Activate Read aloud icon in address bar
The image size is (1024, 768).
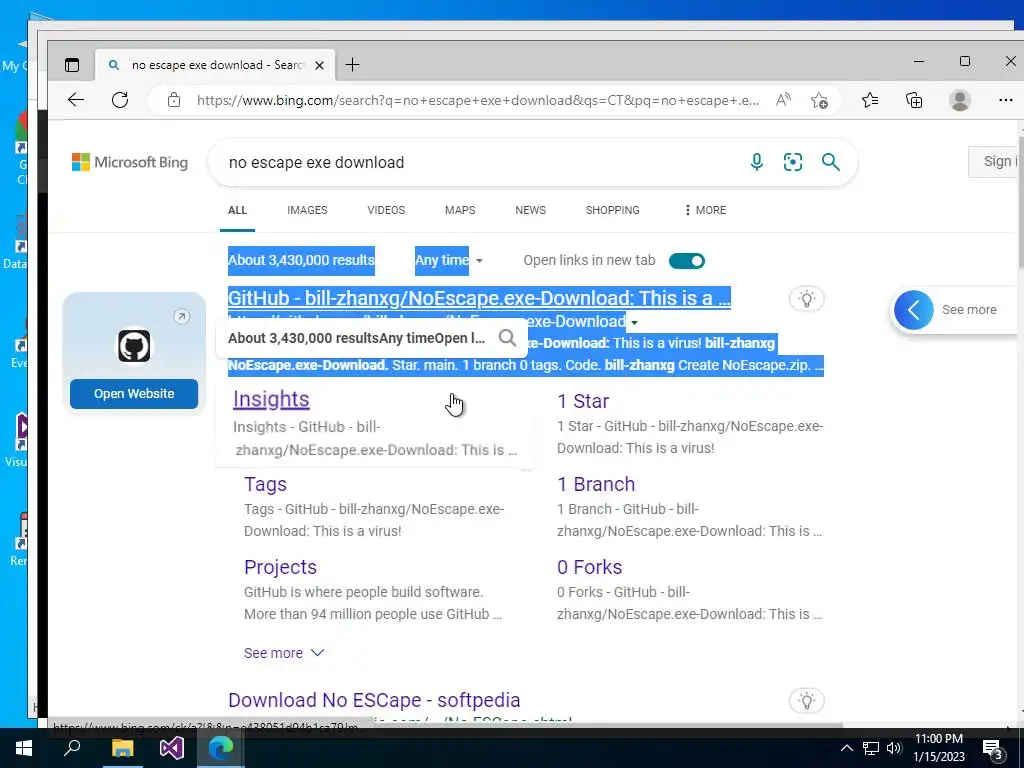(783, 100)
